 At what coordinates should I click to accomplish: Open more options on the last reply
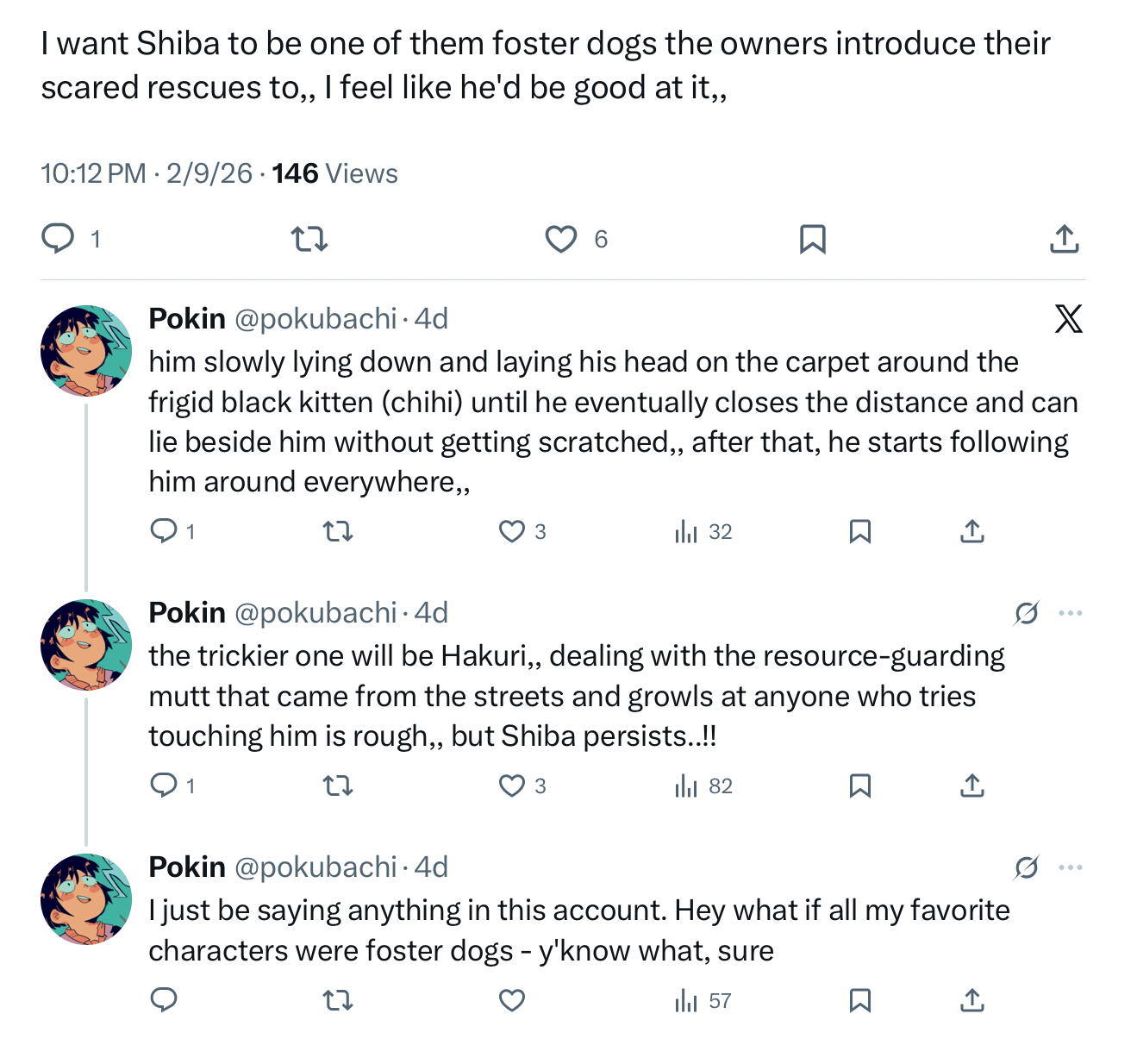(1070, 867)
